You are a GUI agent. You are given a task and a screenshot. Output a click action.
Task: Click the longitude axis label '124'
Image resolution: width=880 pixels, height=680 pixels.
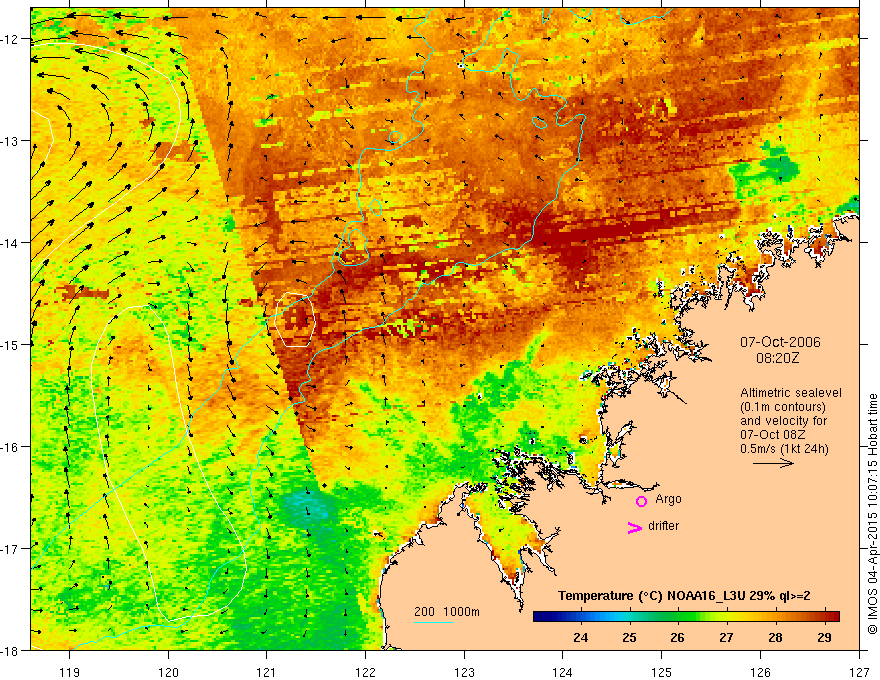pos(563,672)
